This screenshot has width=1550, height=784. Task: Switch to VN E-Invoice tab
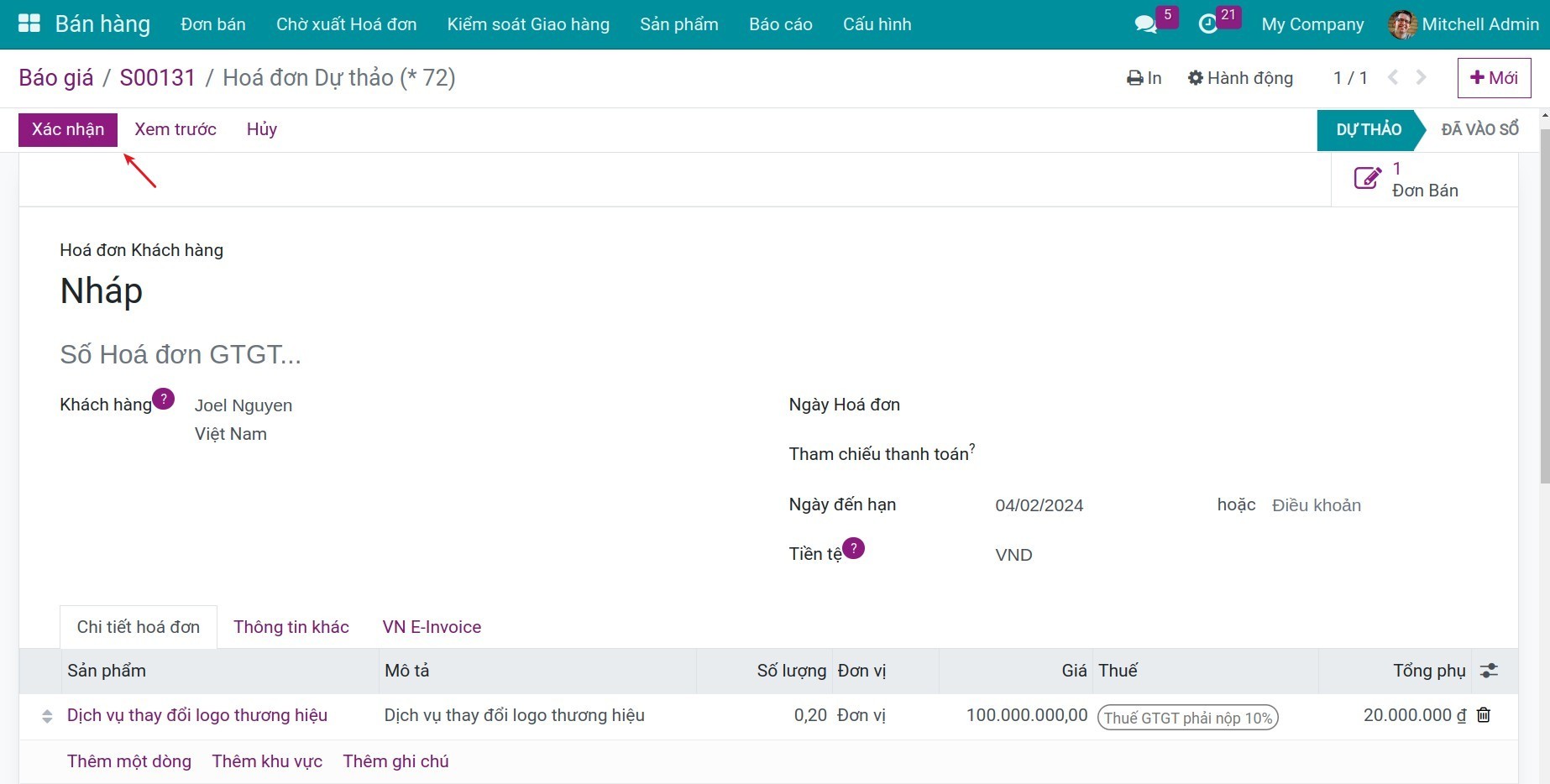432,627
